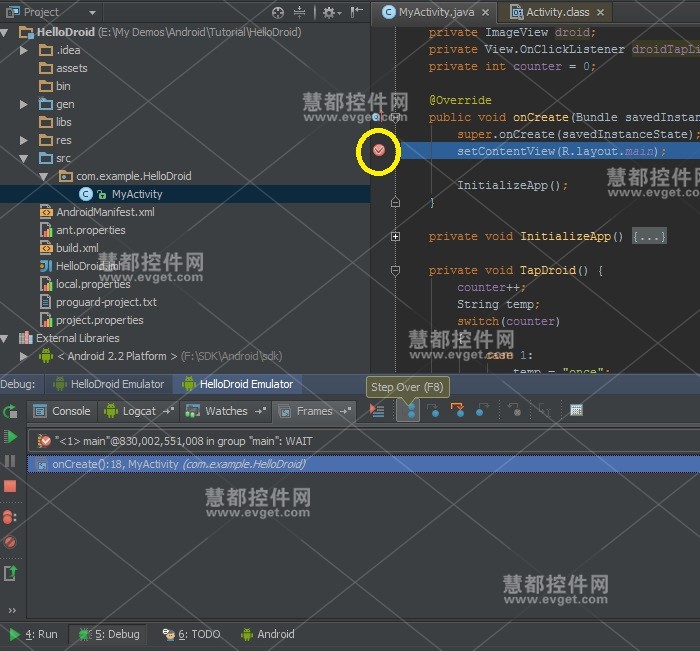The image size is (700, 651).
Task: Collapse the src folder
Action: pyautogui.click(x=24, y=159)
